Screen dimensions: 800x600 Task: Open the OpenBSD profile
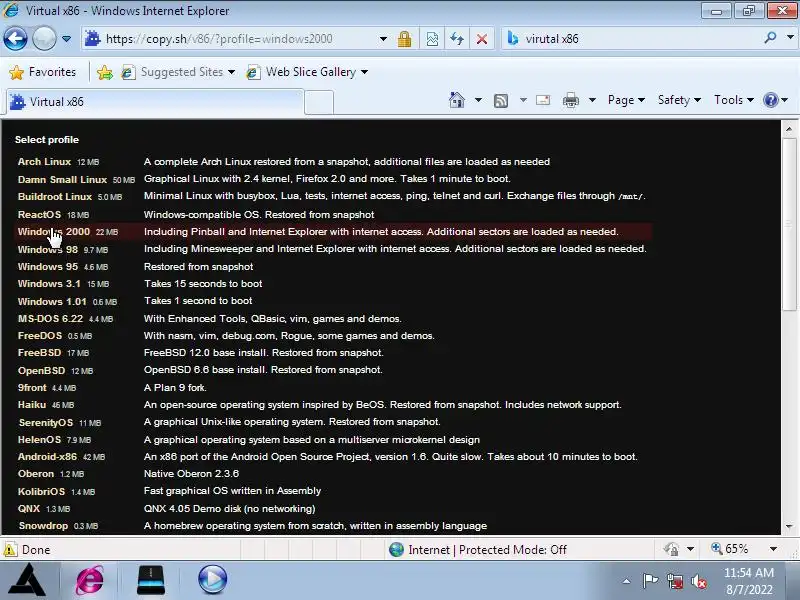pos(41,370)
